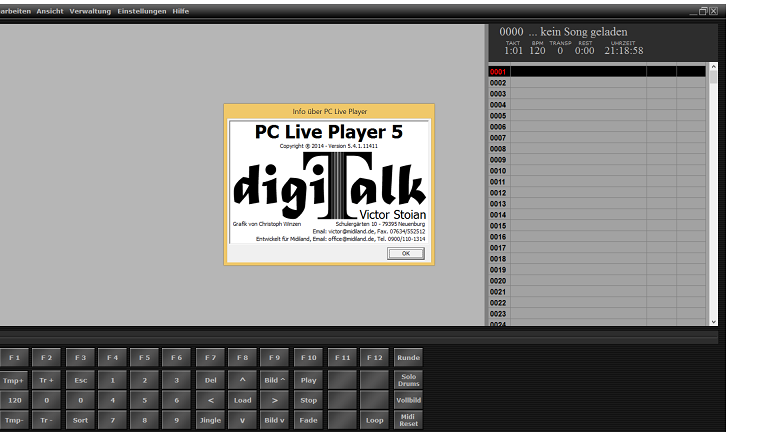
Task: Start playback with Play button
Action: [309, 380]
